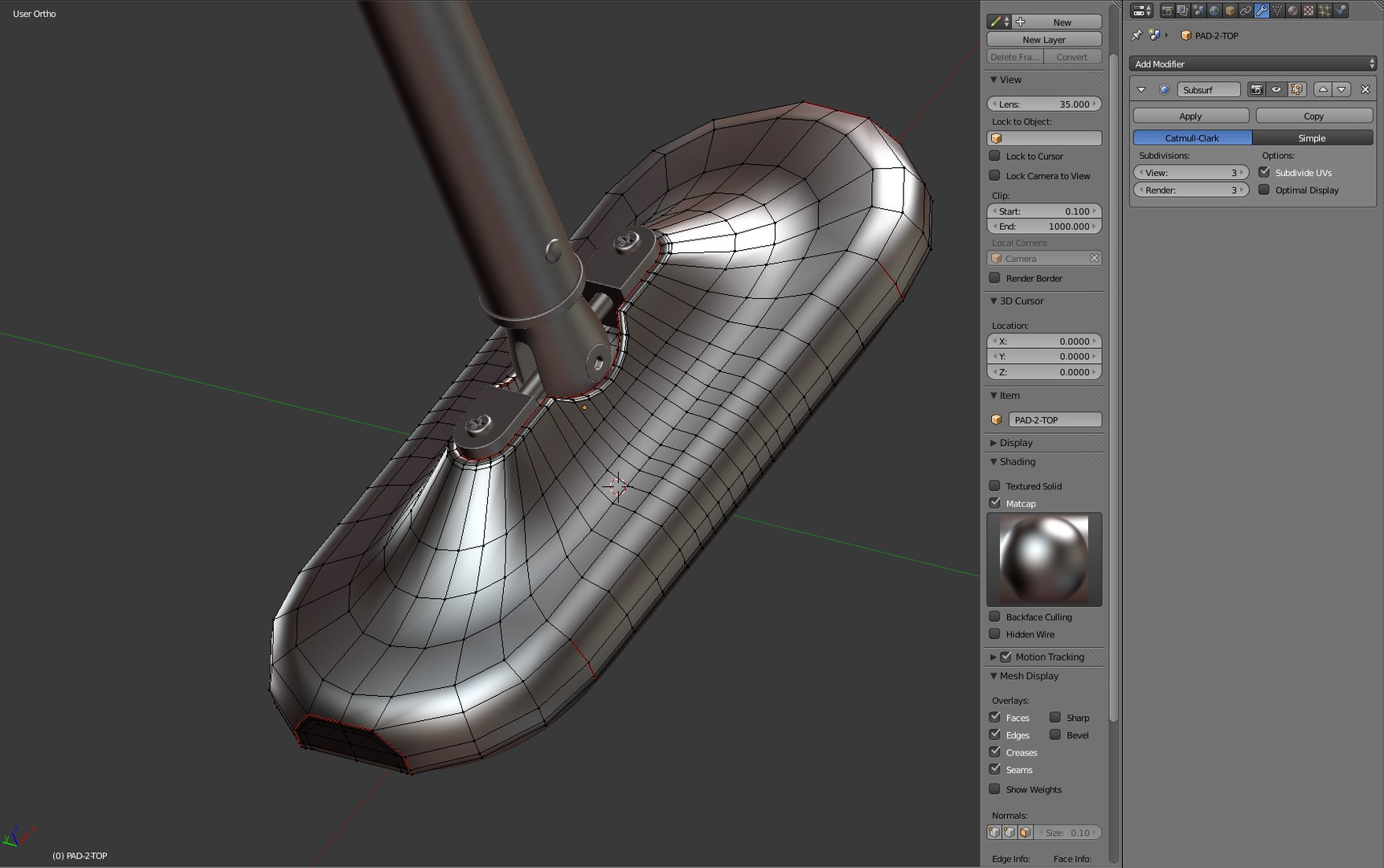Open the Object Constraints tab (chain icon)
The height and width of the screenshot is (868, 1384).
coord(1245,10)
